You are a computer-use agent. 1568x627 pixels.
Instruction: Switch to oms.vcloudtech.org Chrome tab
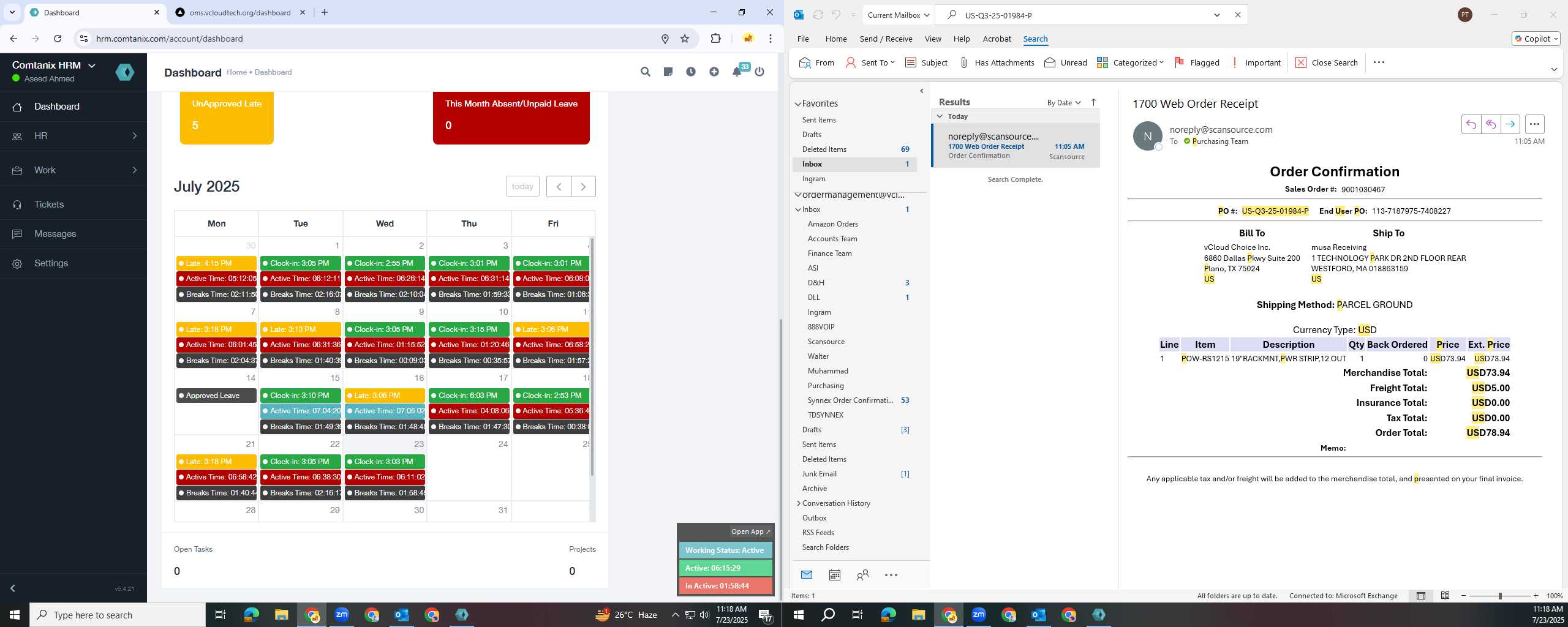tap(239, 12)
